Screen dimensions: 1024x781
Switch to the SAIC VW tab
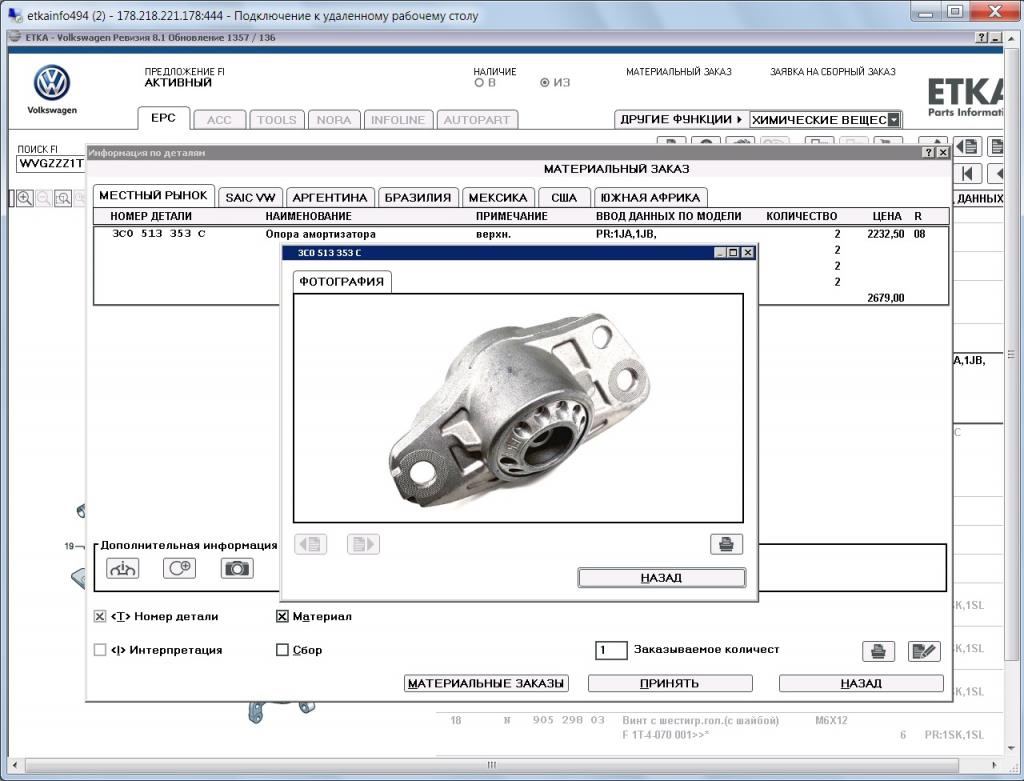click(x=250, y=197)
